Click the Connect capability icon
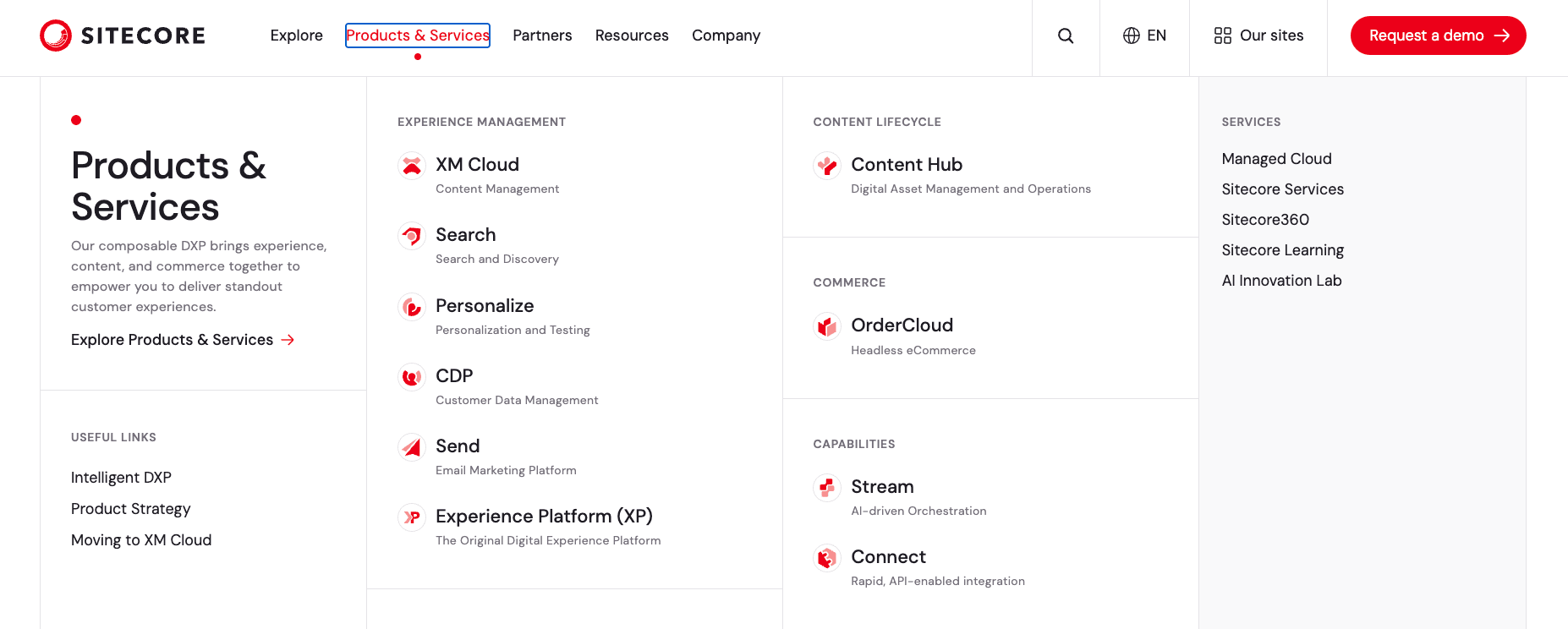 point(827,558)
